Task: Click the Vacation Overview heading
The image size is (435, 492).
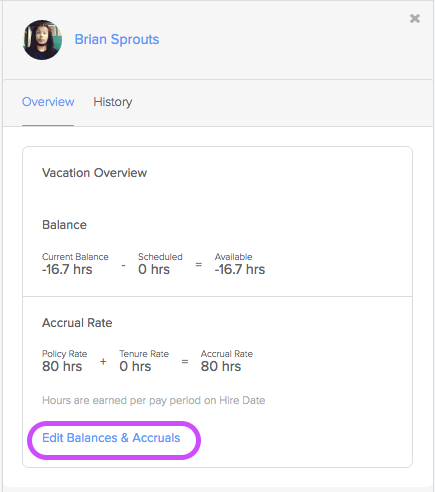Action: click(x=94, y=173)
